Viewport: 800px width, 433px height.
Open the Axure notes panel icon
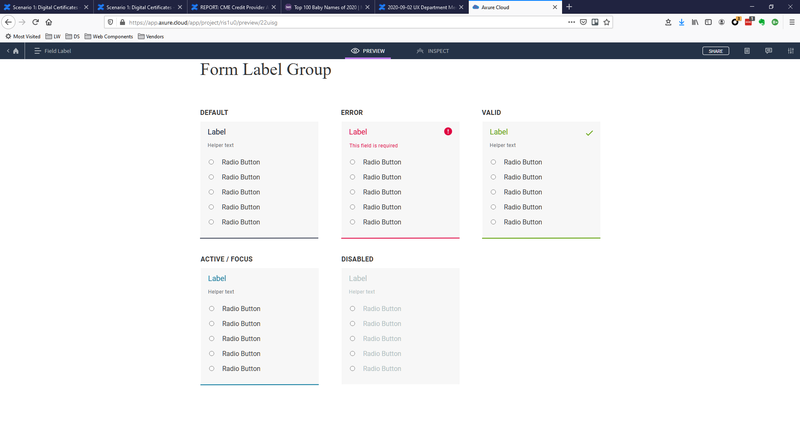point(747,51)
